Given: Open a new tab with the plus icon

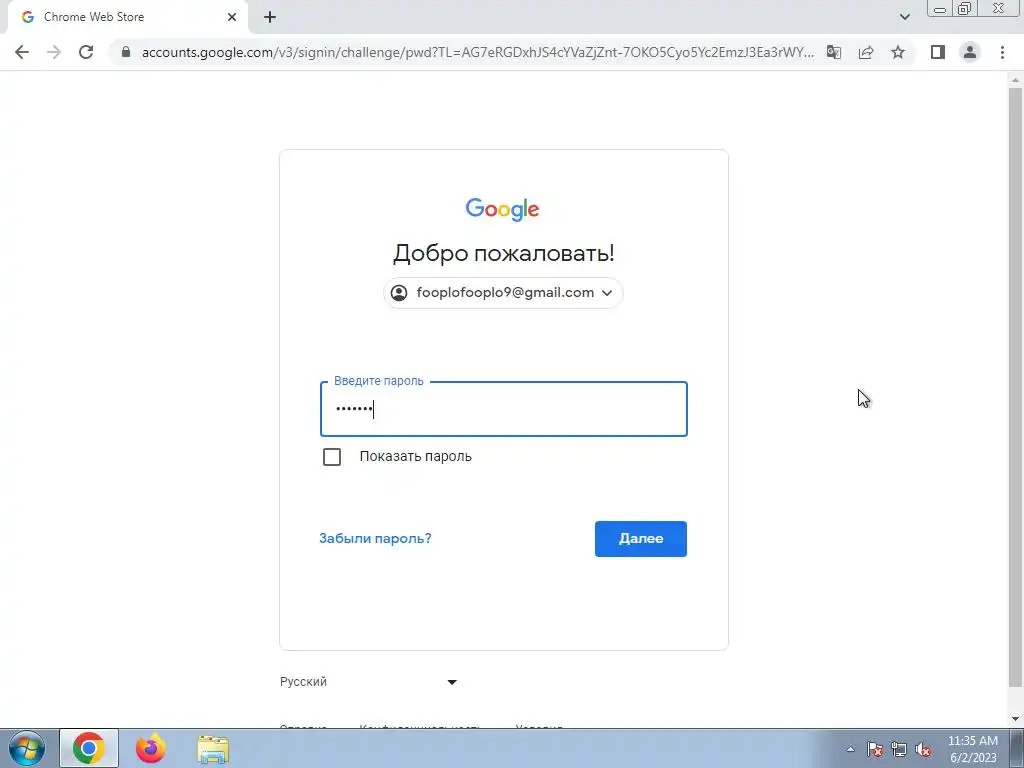Looking at the screenshot, I should 270,17.
